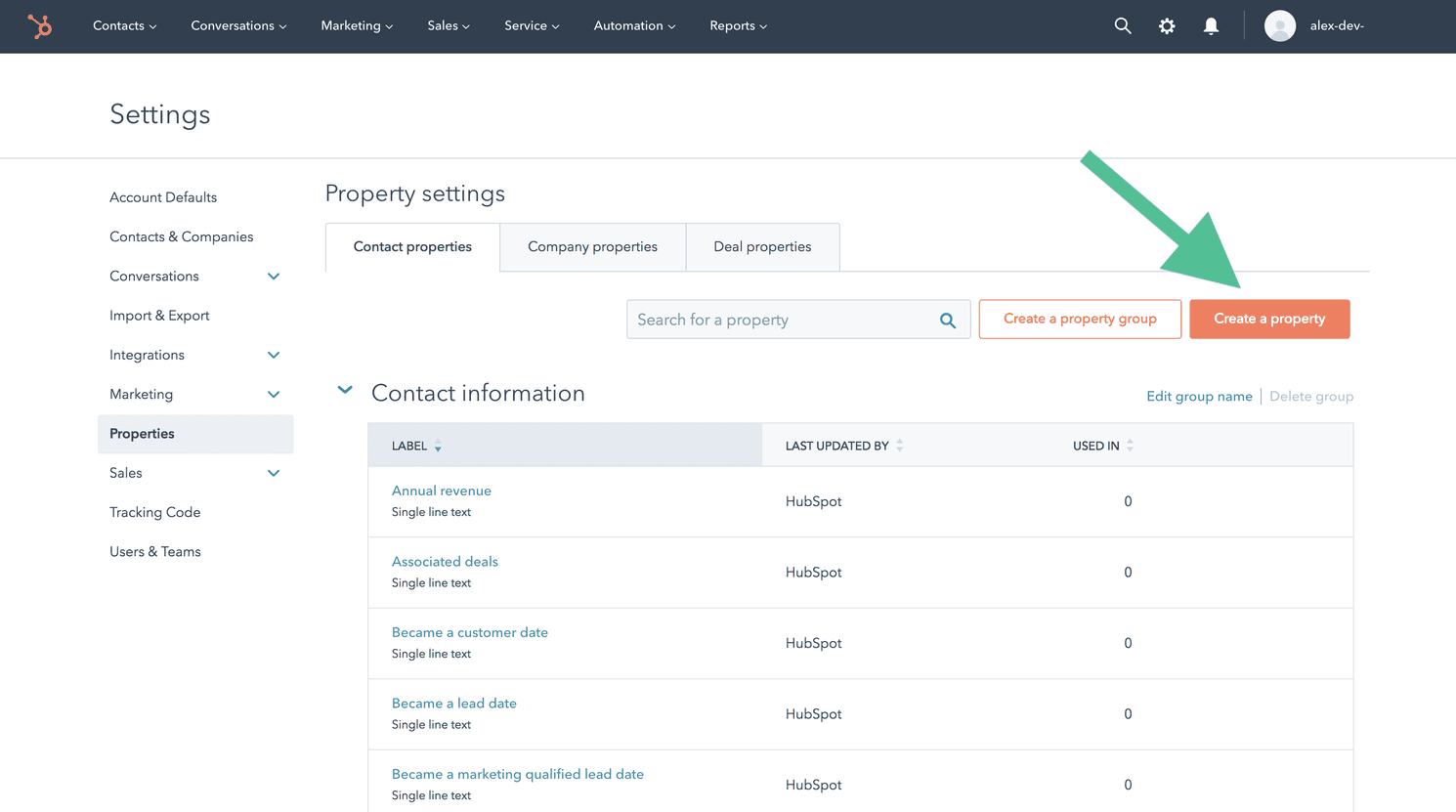
Task: Open search from the top navigation
Action: click(1122, 26)
